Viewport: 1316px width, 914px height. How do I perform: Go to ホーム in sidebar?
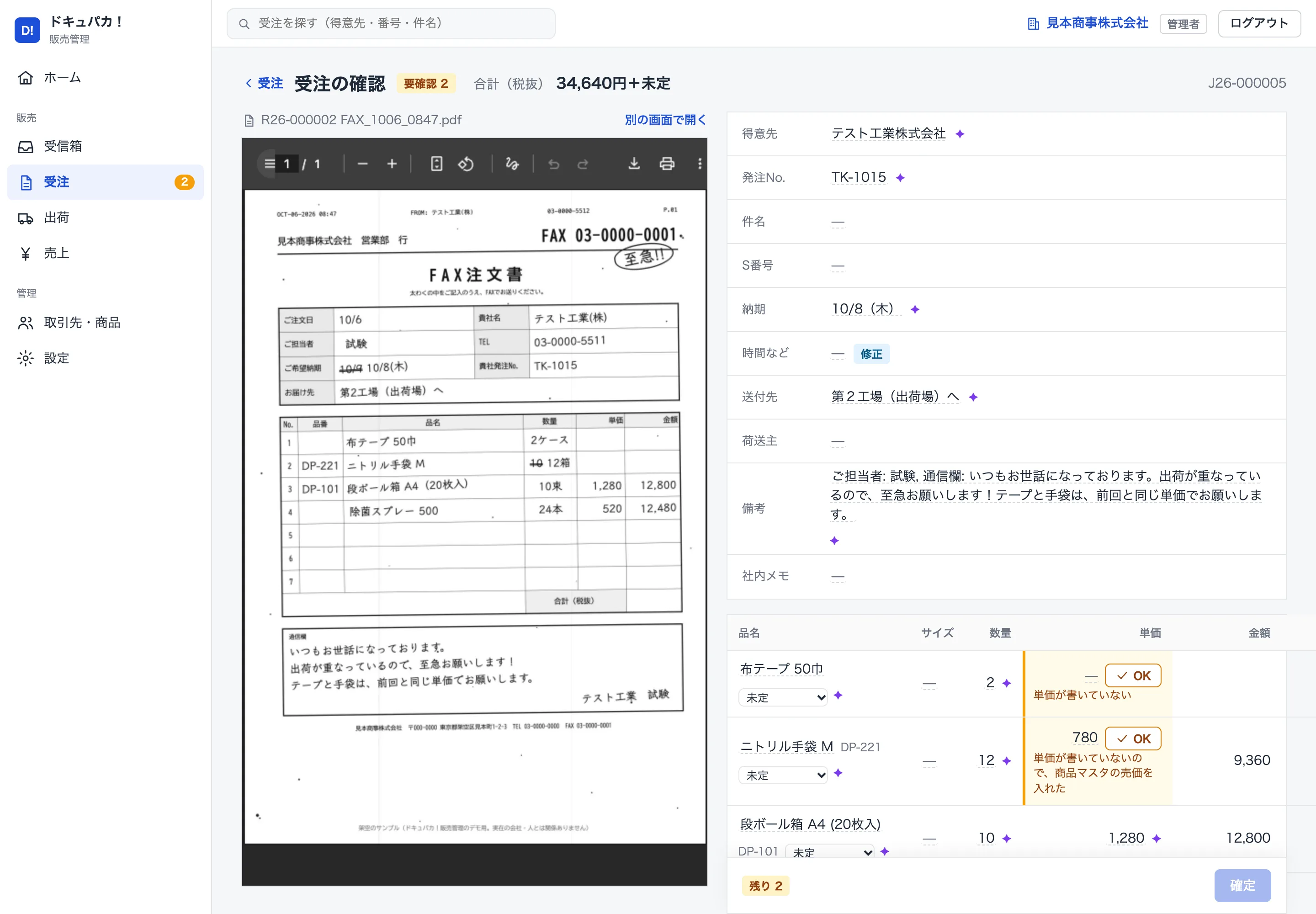tap(106, 77)
